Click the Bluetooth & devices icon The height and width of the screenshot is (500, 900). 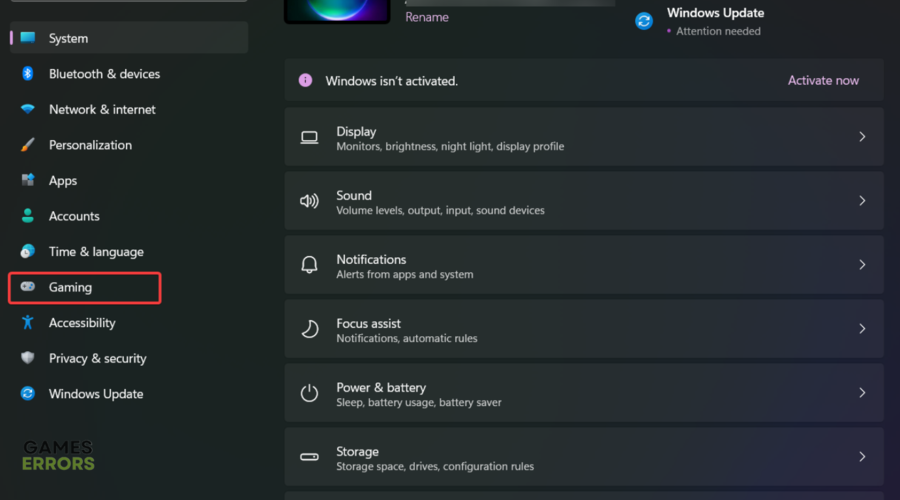point(28,74)
